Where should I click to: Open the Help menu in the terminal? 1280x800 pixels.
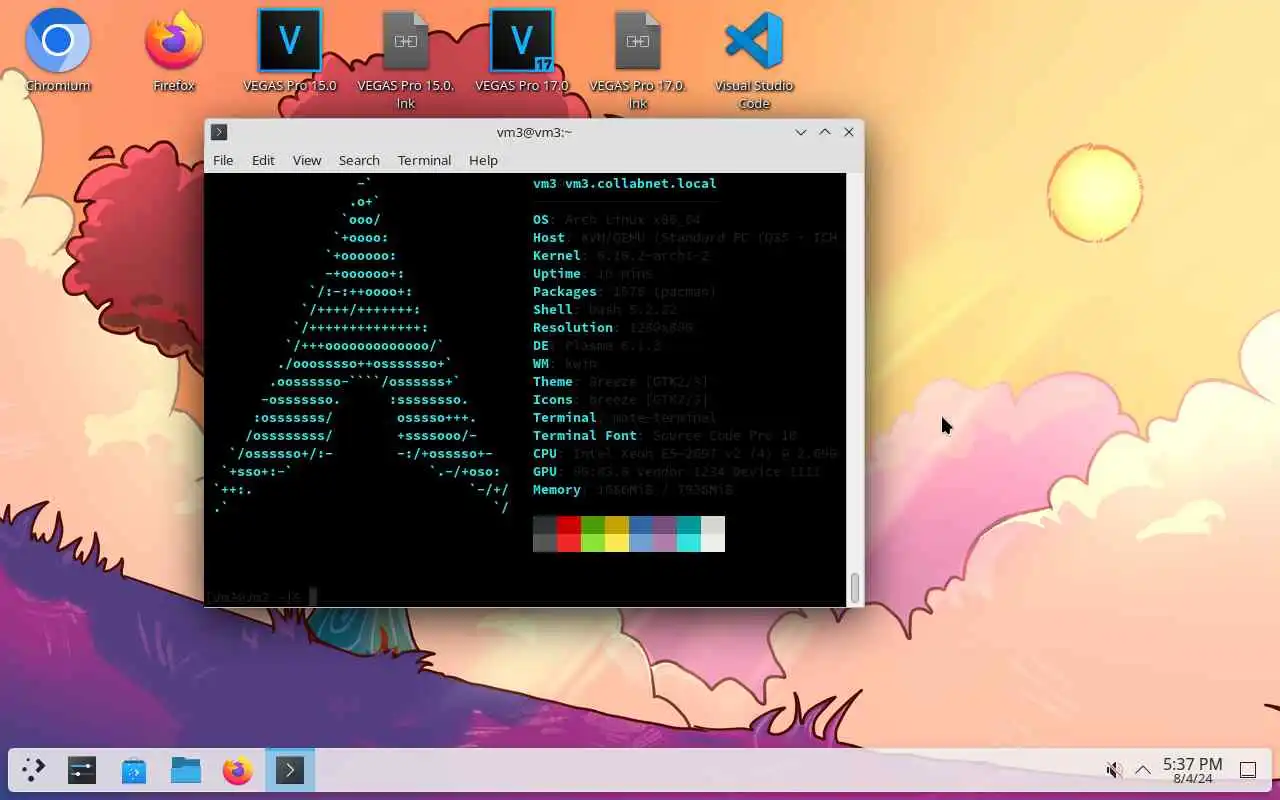click(483, 160)
